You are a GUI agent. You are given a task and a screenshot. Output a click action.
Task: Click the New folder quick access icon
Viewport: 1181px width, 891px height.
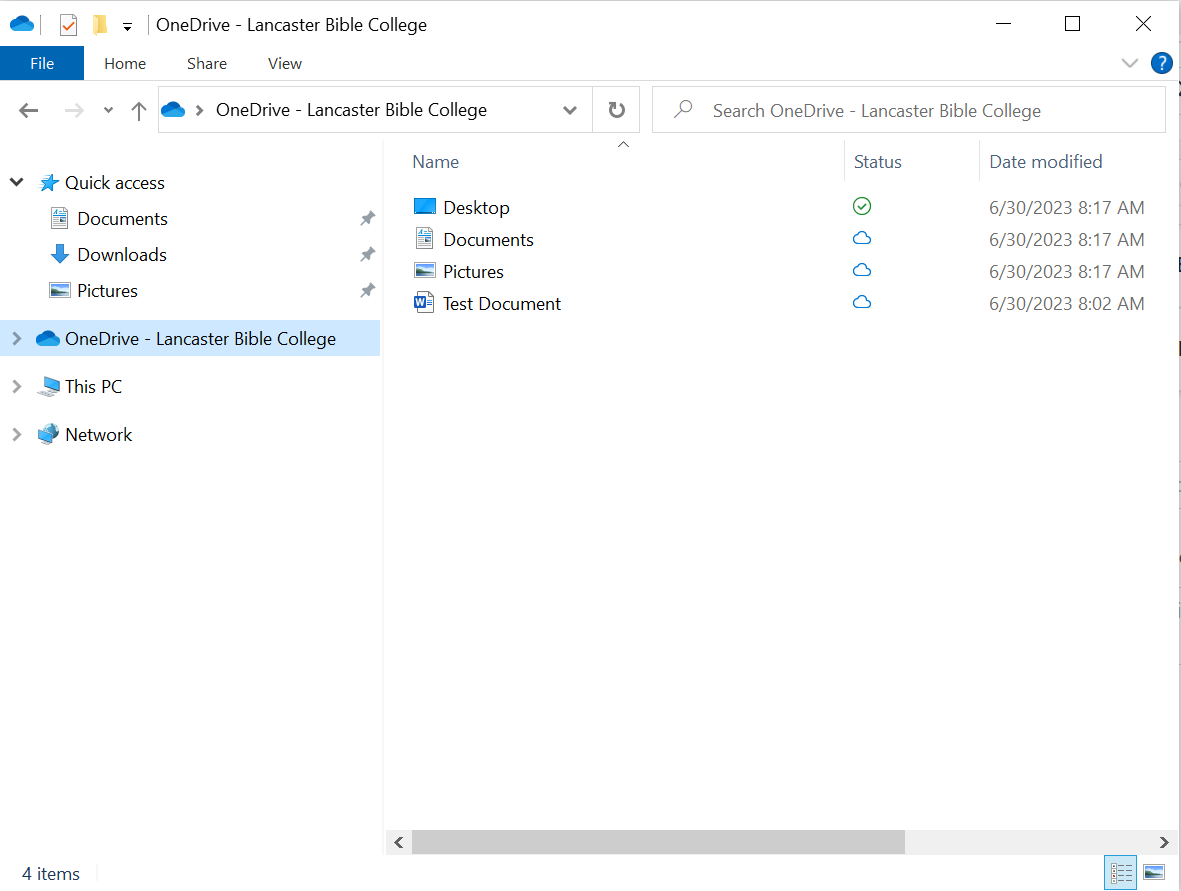click(99, 25)
